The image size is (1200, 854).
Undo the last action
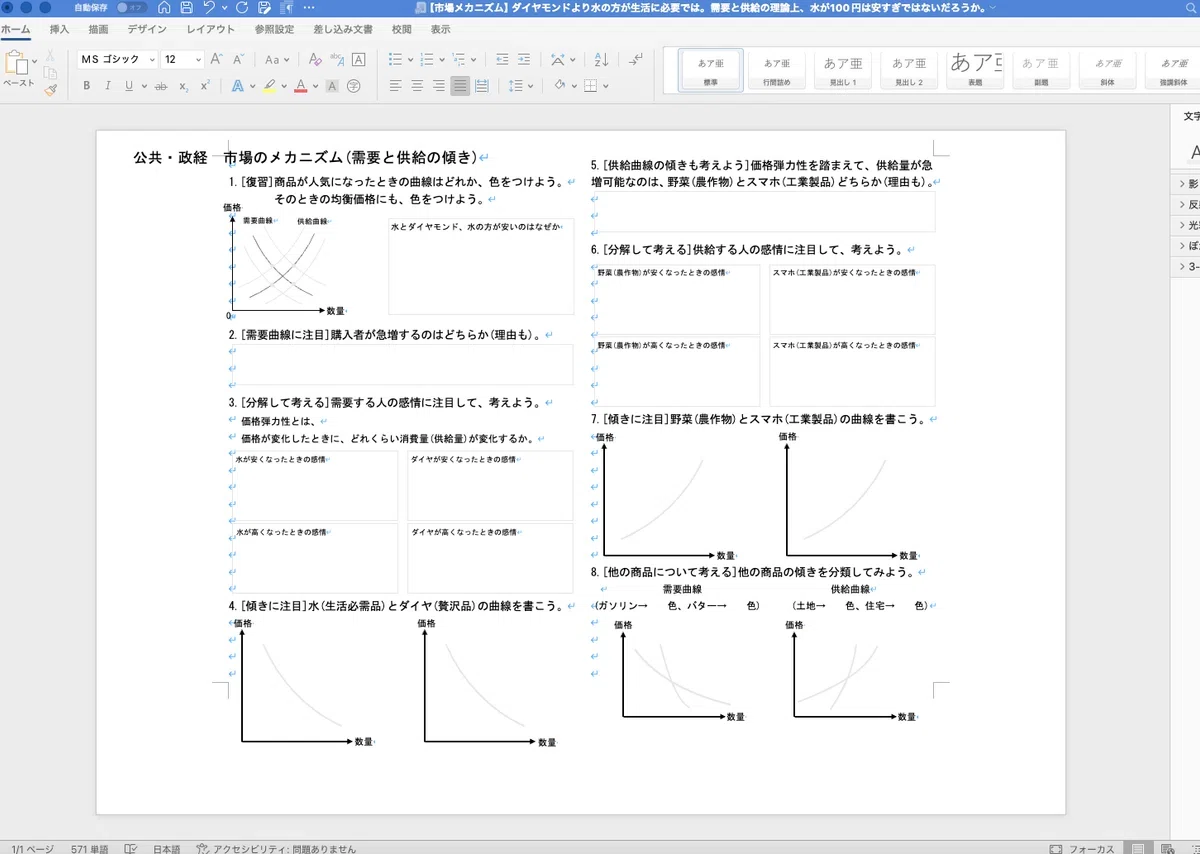point(208,8)
